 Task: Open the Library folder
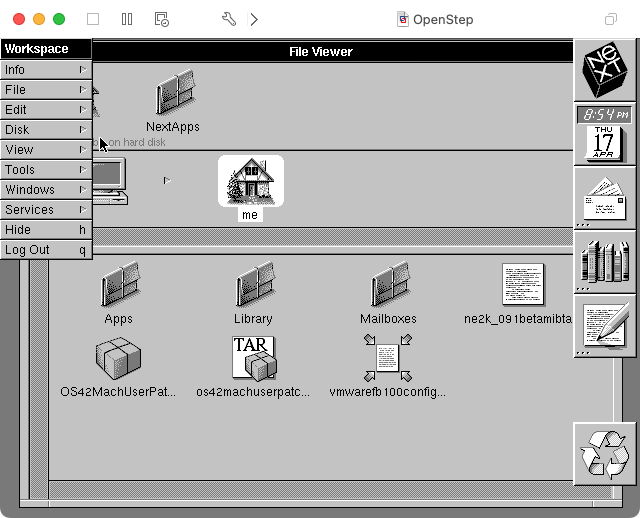tap(255, 285)
